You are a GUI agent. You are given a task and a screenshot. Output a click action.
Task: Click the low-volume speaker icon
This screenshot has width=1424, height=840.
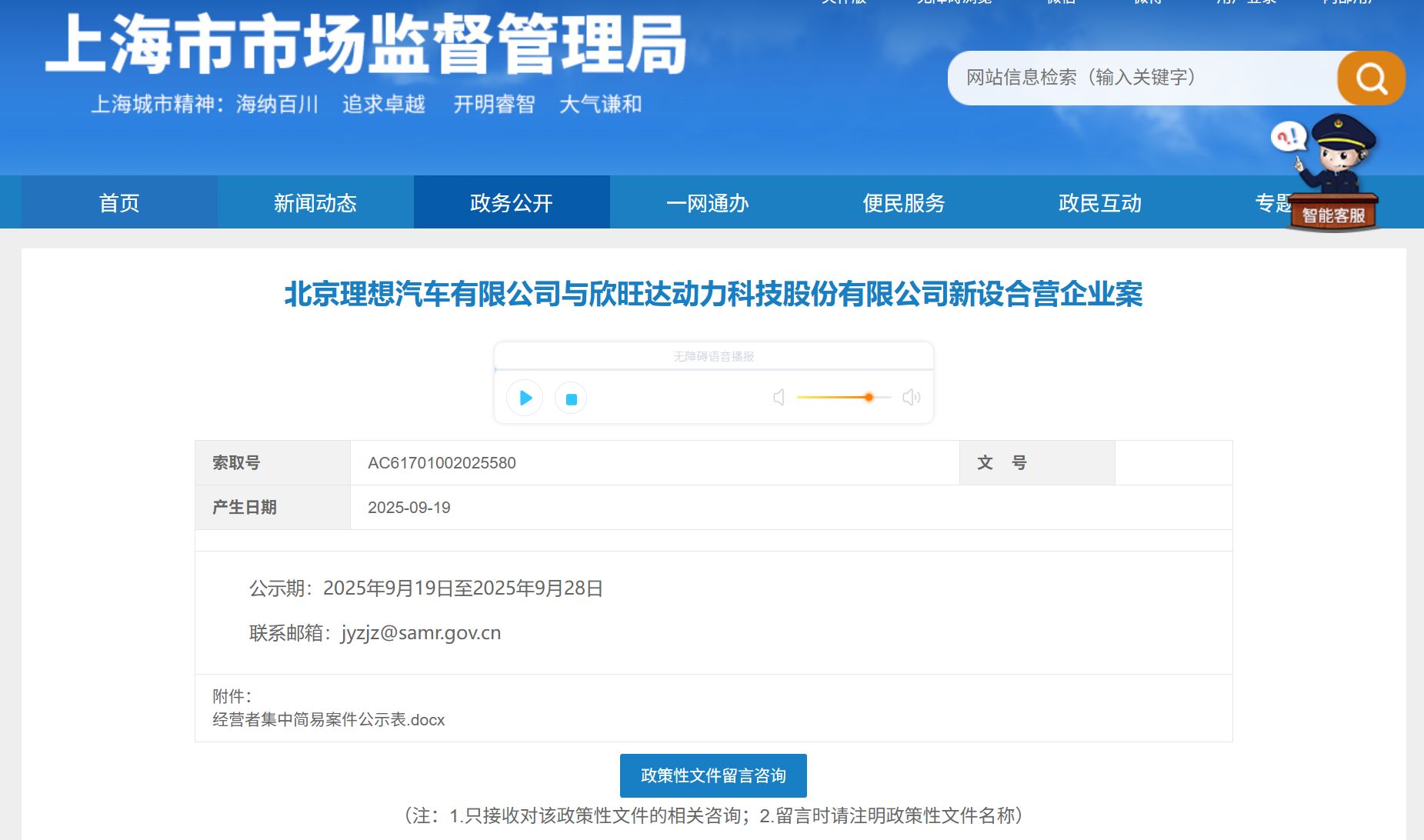point(779,398)
